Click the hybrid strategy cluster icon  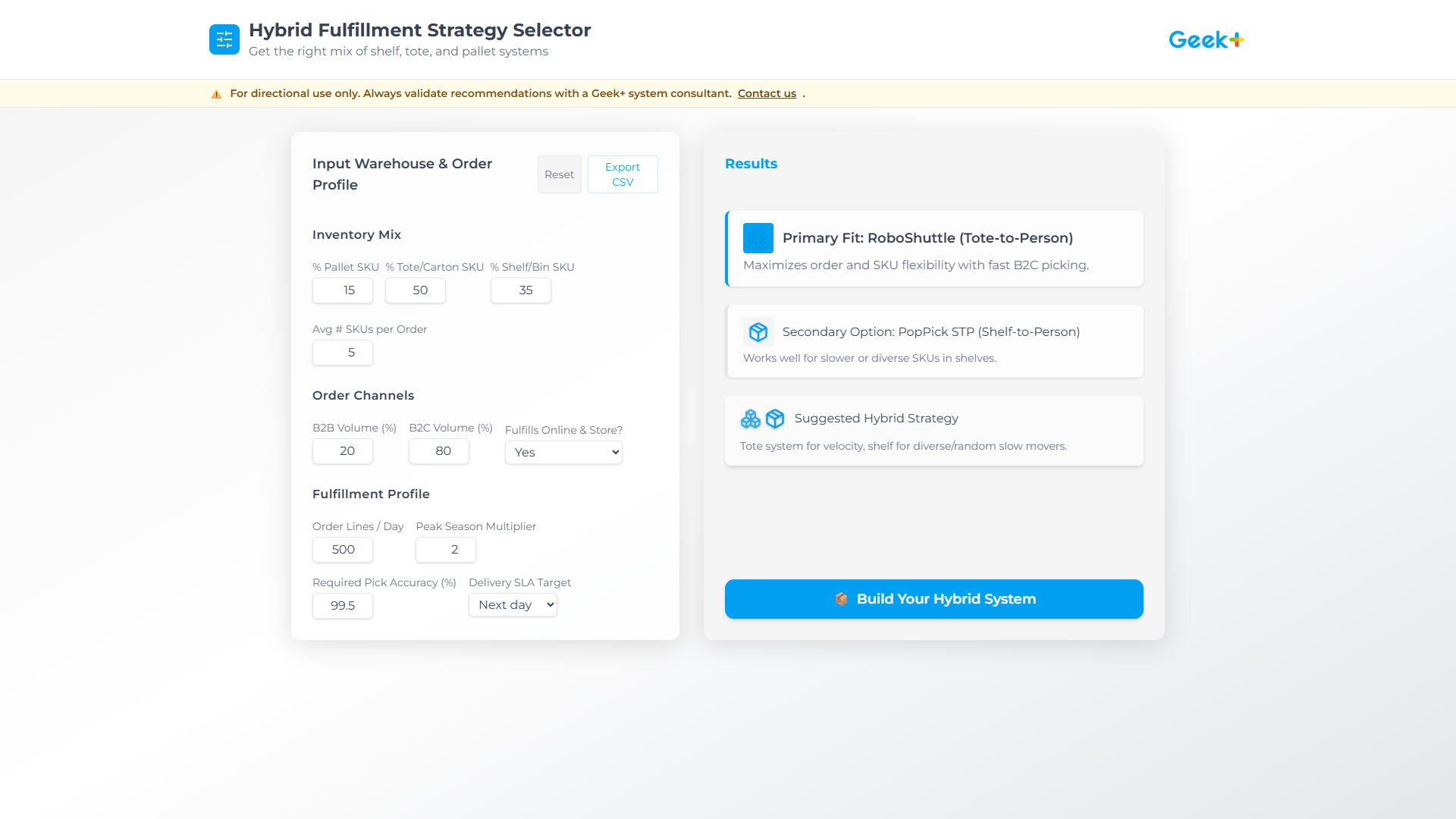(751, 419)
